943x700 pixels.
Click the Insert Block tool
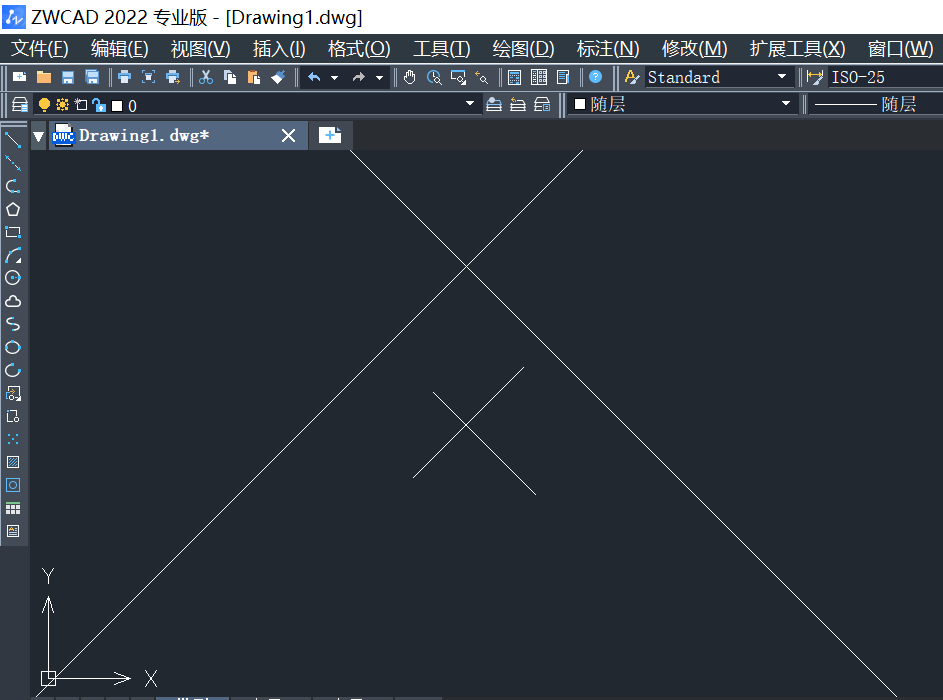click(x=13, y=393)
